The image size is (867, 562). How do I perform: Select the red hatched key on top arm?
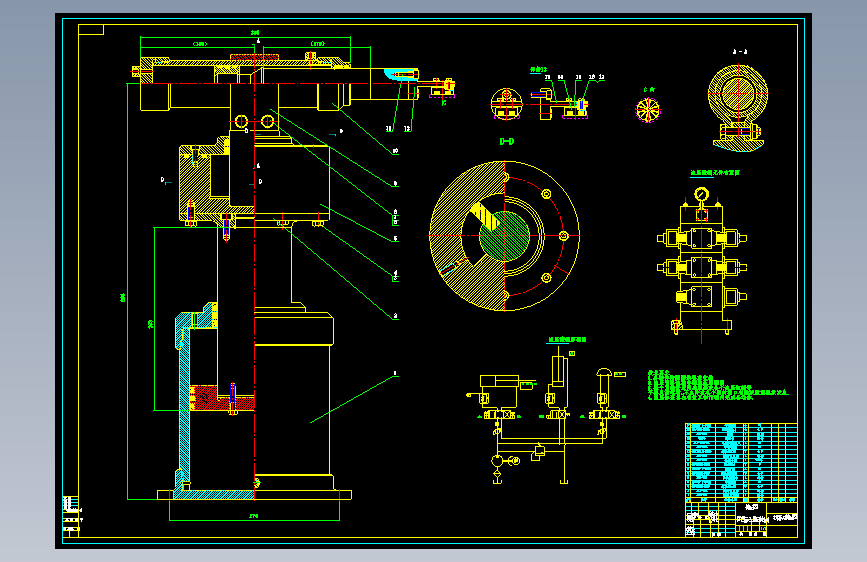[254, 56]
